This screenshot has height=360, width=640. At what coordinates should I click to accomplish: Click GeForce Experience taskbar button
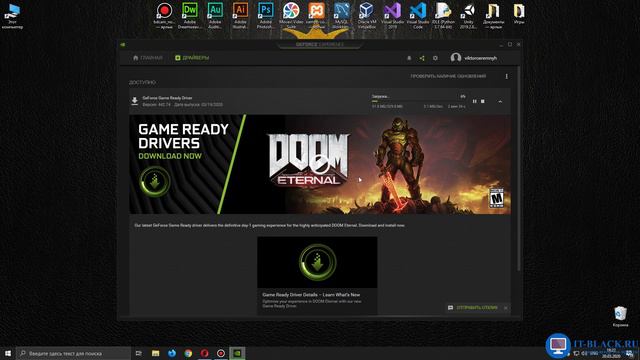(237, 353)
